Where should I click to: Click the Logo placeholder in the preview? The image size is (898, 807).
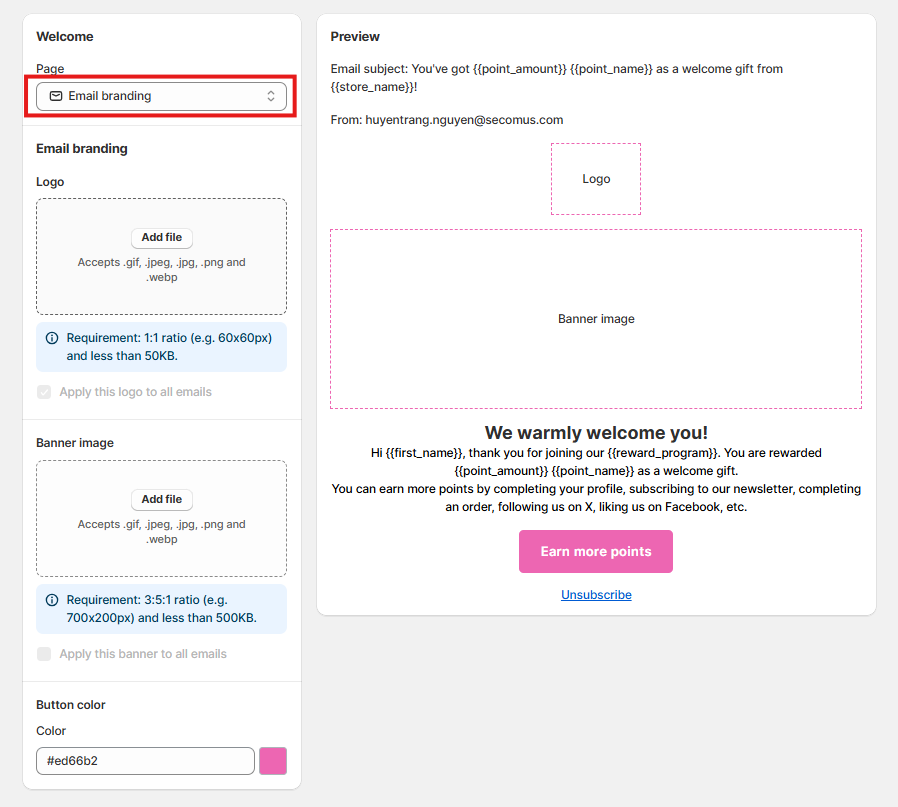(x=595, y=179)
